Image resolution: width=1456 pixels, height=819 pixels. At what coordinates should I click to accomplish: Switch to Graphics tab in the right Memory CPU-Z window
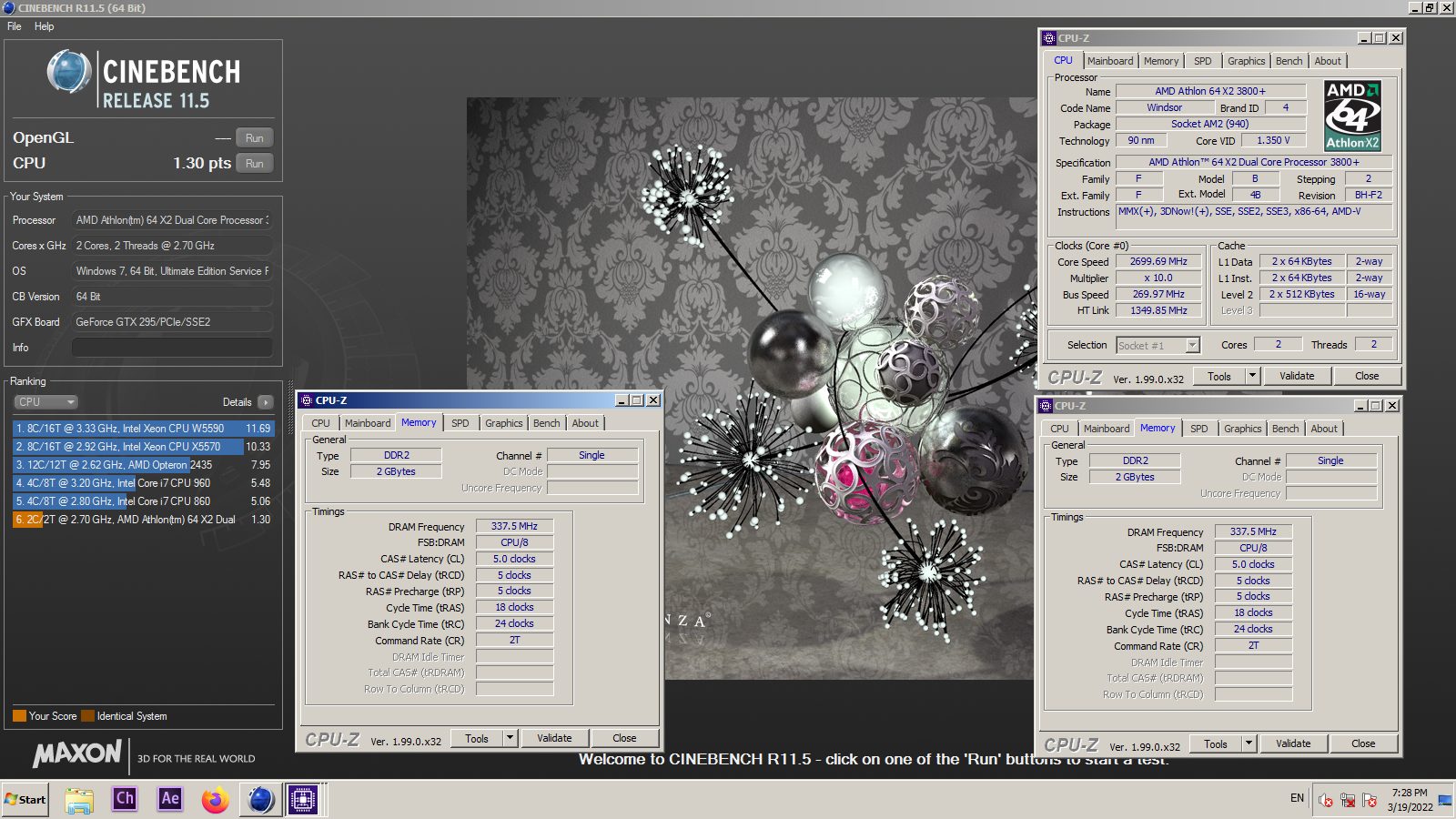(x=1242, y=429)
